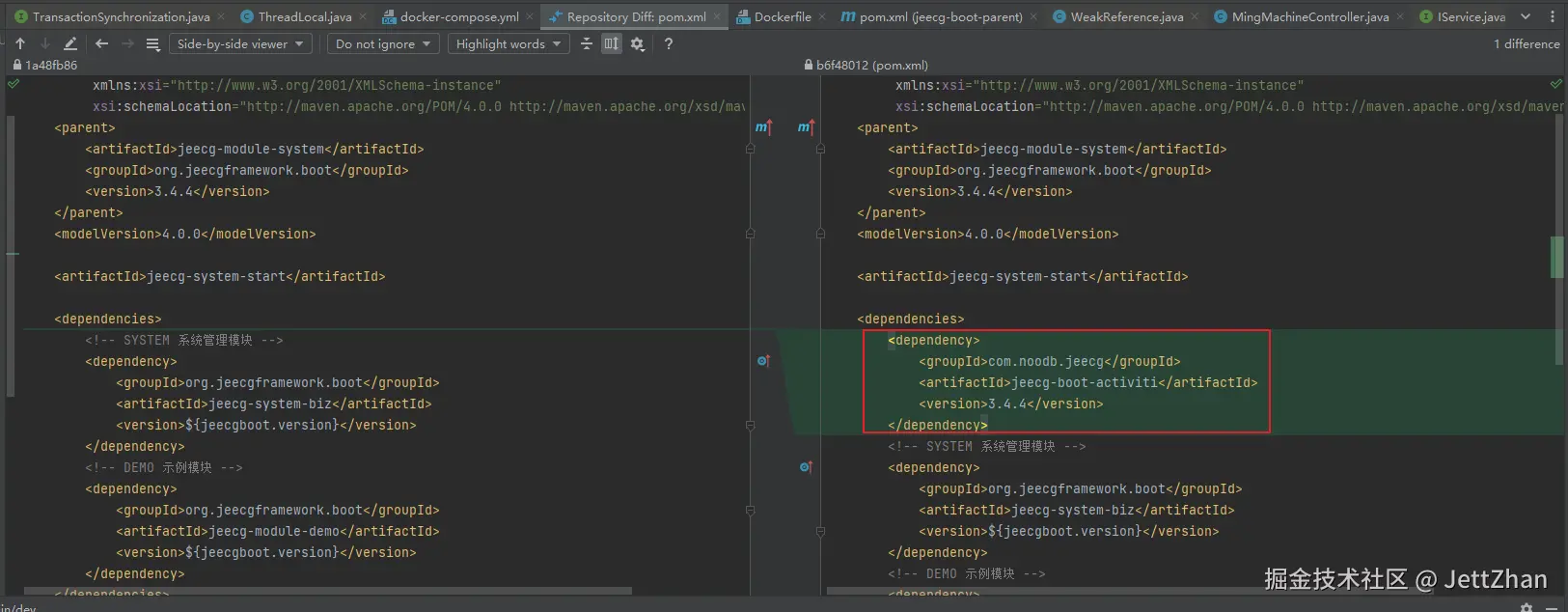The width and height of the screenshot is (1568, 612).
Task: Switch to the WeakReference.java tab
Action: (1126, 16)
